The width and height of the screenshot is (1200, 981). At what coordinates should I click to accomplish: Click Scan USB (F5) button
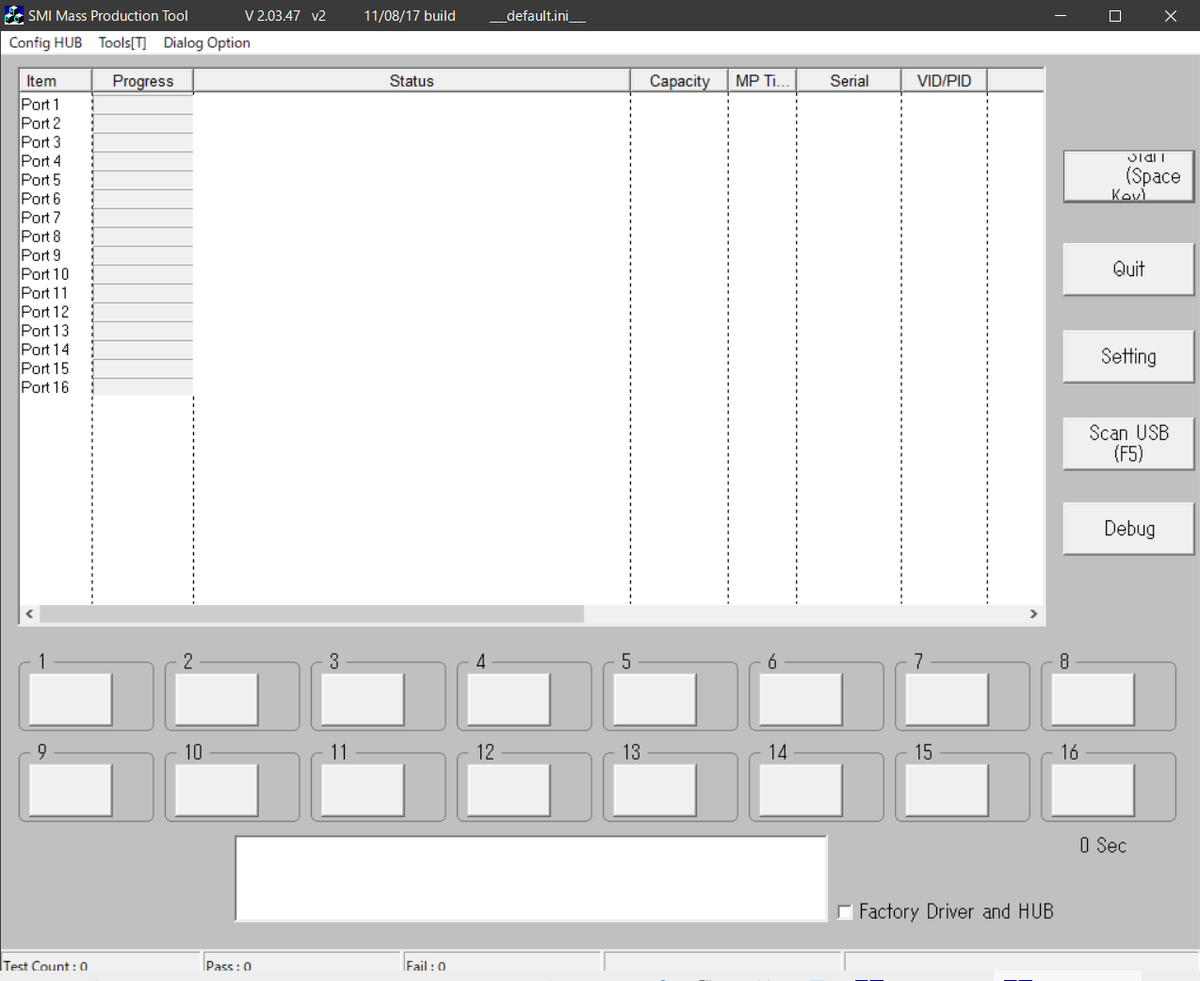tap(1129, 443)
